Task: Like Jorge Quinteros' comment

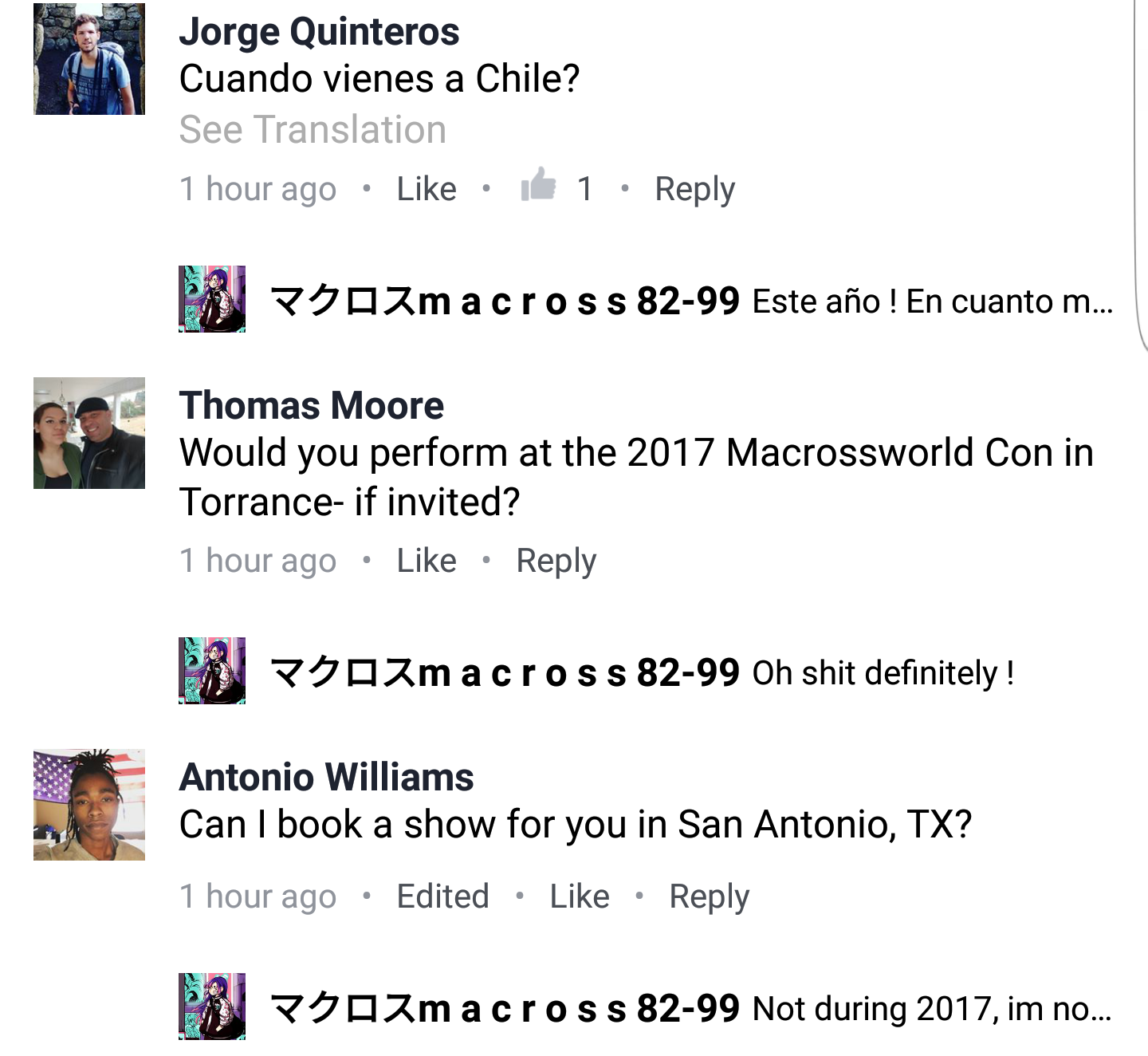Action: point(427,189)
